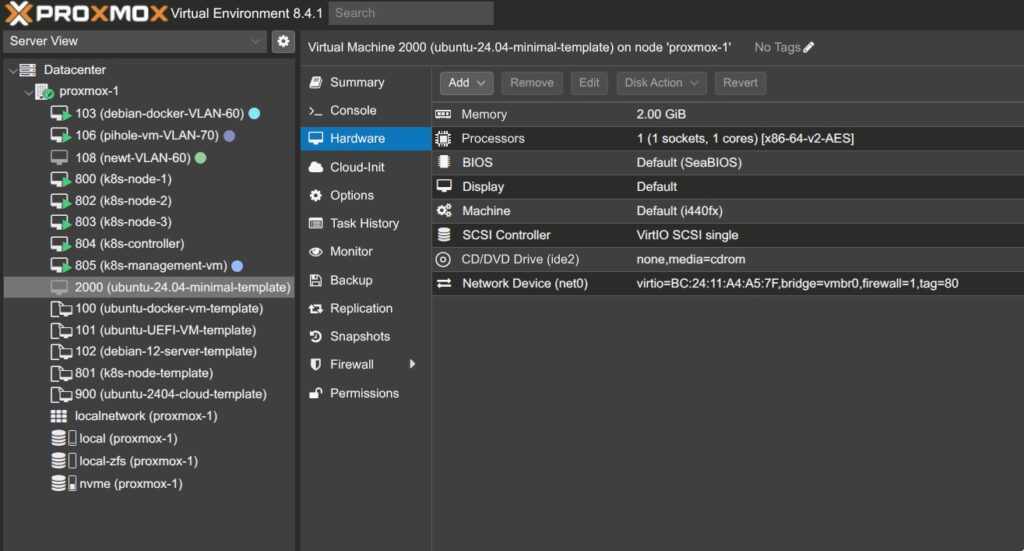Click the No Tags label
This screenshot has height=551, width=1024.
tap(777, 47)
